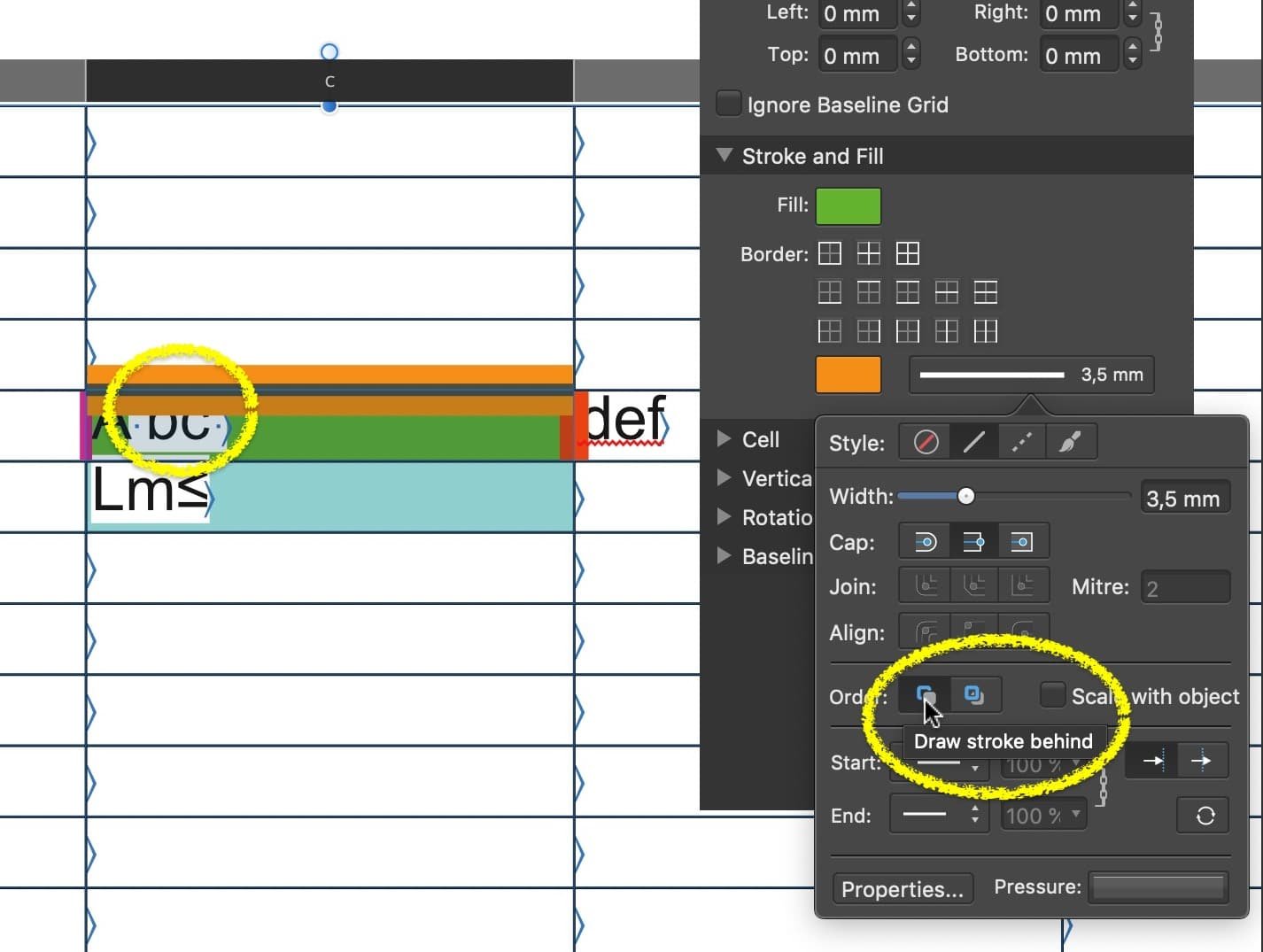Click the Start arrowhead reverse icon
The image size is (1263, 952).
[1151, 760]
